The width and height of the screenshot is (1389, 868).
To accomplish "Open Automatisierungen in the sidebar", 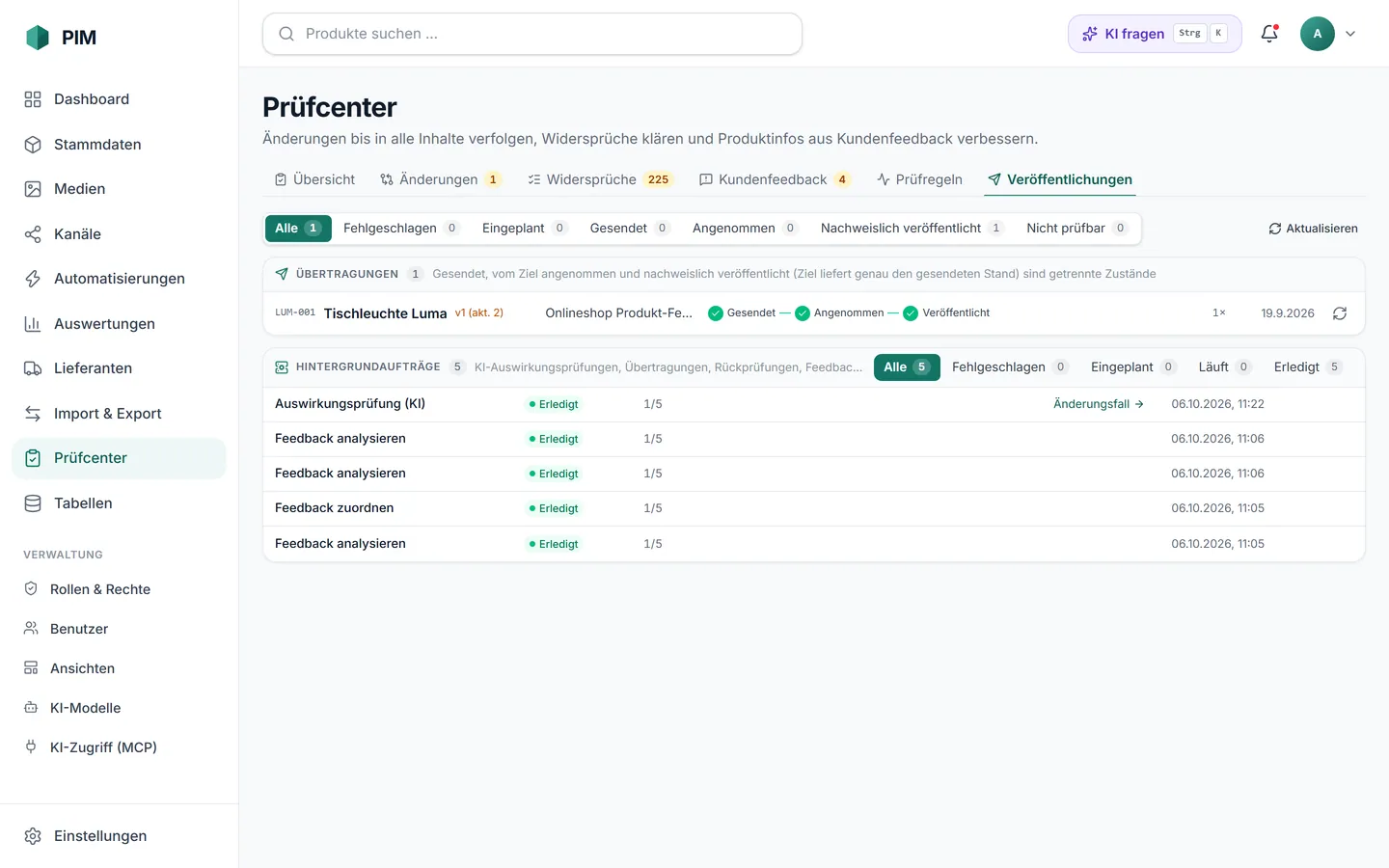I will click(x=119, y=279).
